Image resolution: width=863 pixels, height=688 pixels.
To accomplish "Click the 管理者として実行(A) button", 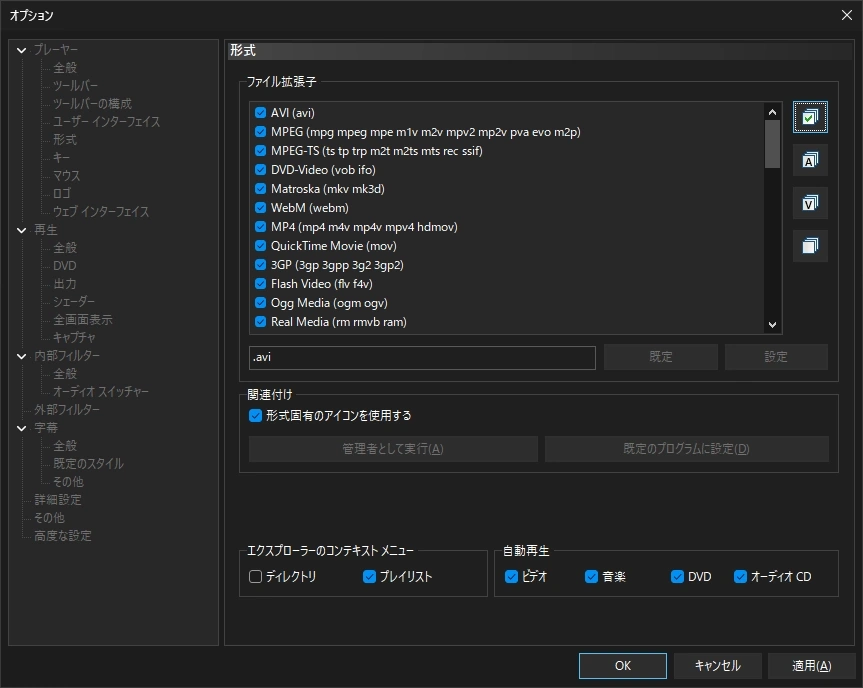I will tap(393, 449).
